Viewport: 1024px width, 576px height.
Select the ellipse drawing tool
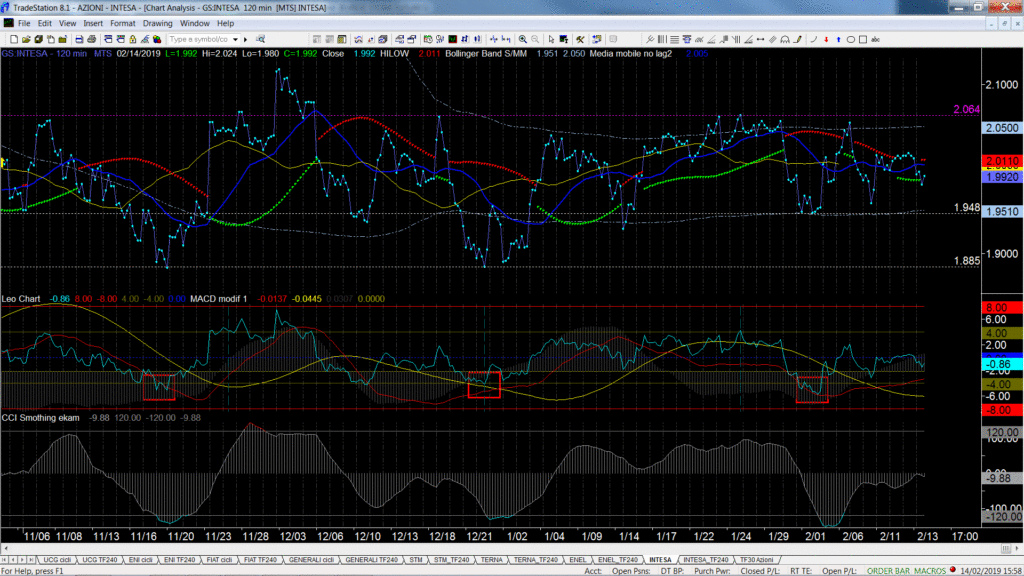click(x=850, y=39)
